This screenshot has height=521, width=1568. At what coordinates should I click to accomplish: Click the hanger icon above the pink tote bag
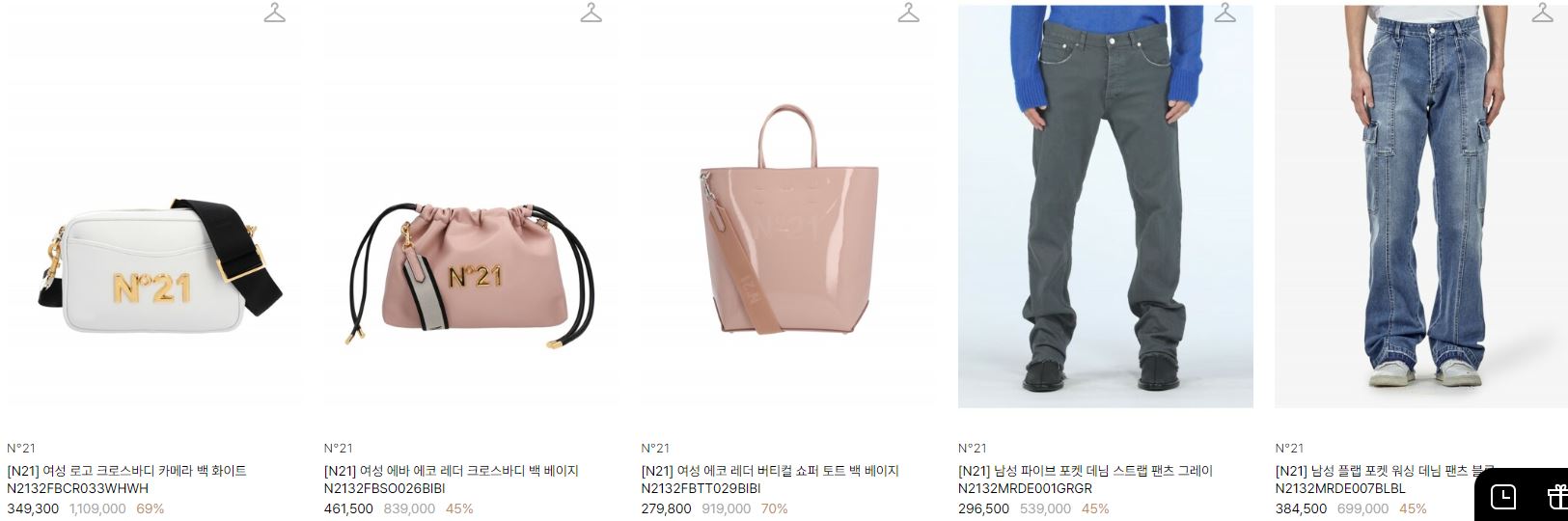909,13
